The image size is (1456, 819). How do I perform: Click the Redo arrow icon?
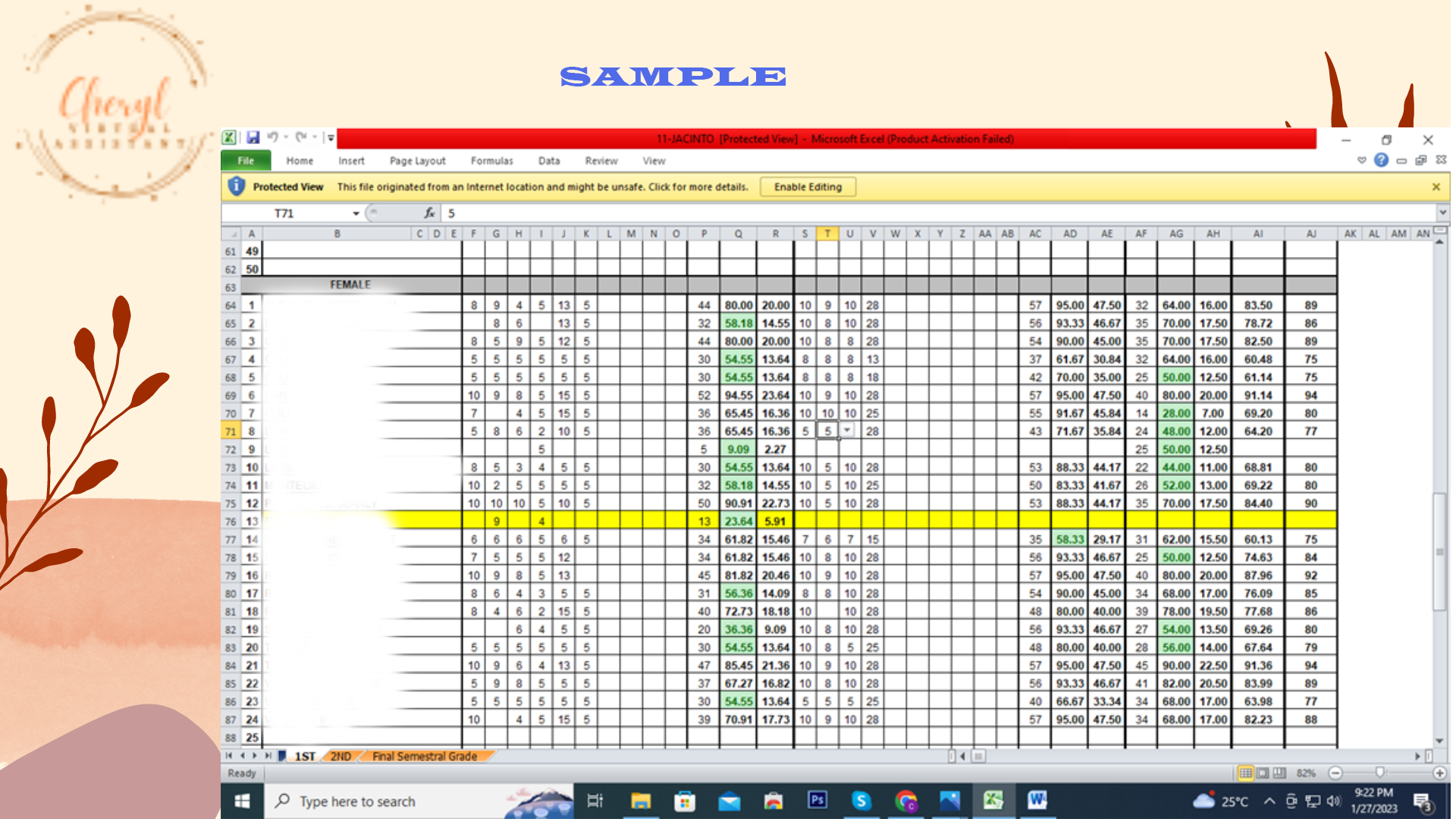tap(301, 138)
